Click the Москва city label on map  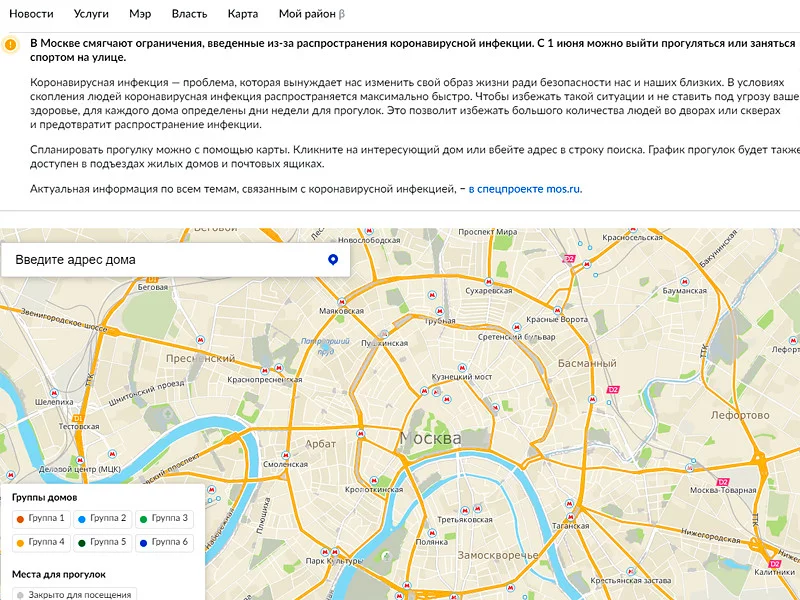coord(430,438)
